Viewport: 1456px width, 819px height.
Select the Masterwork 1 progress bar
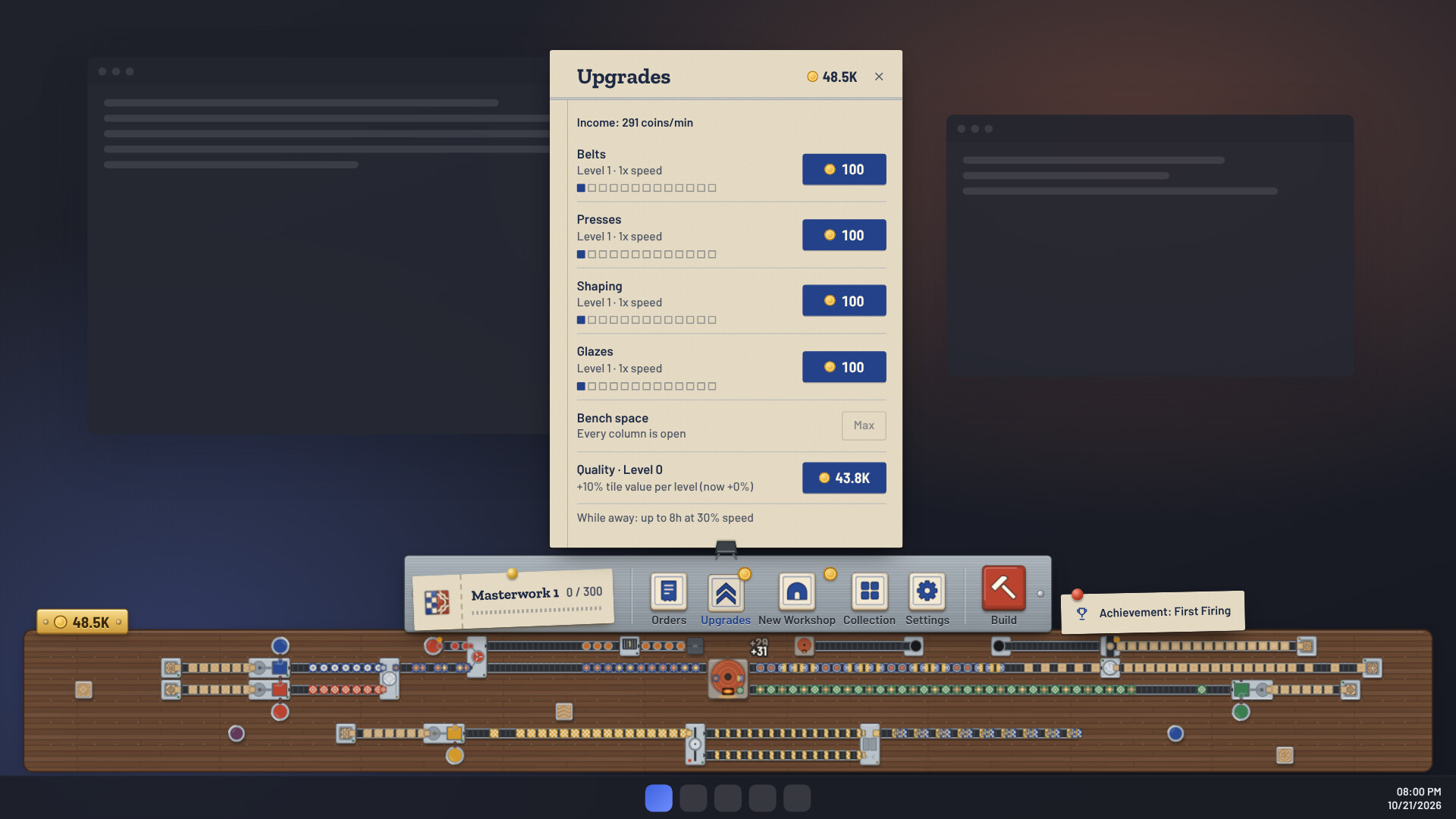click(x=536, y=610)
